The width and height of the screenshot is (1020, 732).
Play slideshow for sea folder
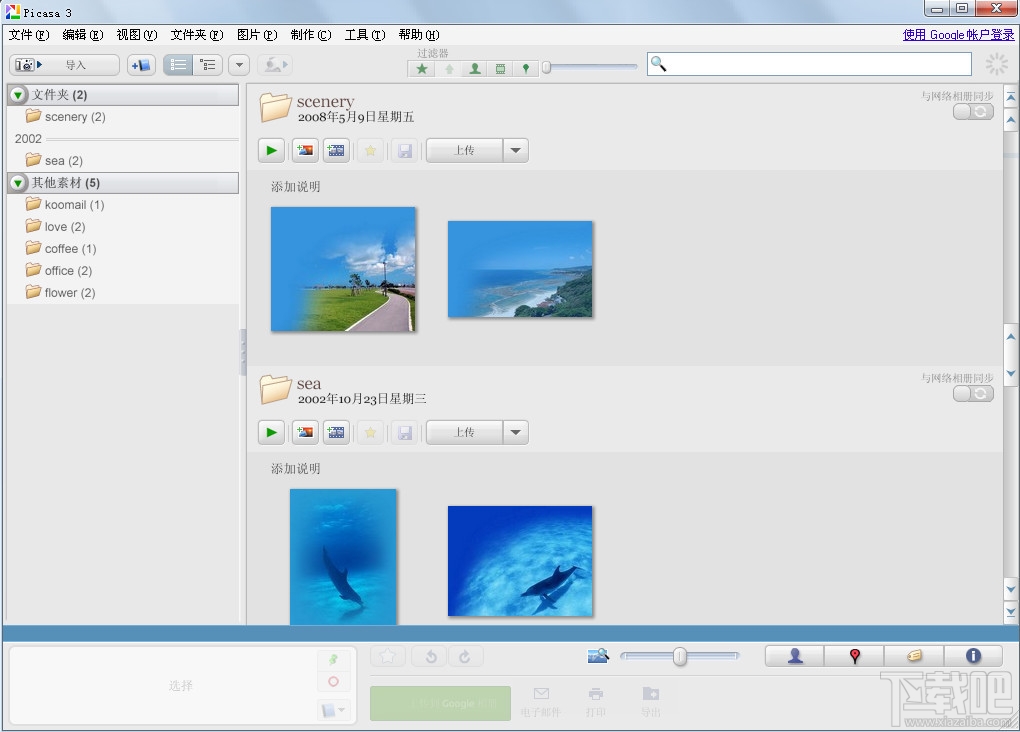point(271,432)
